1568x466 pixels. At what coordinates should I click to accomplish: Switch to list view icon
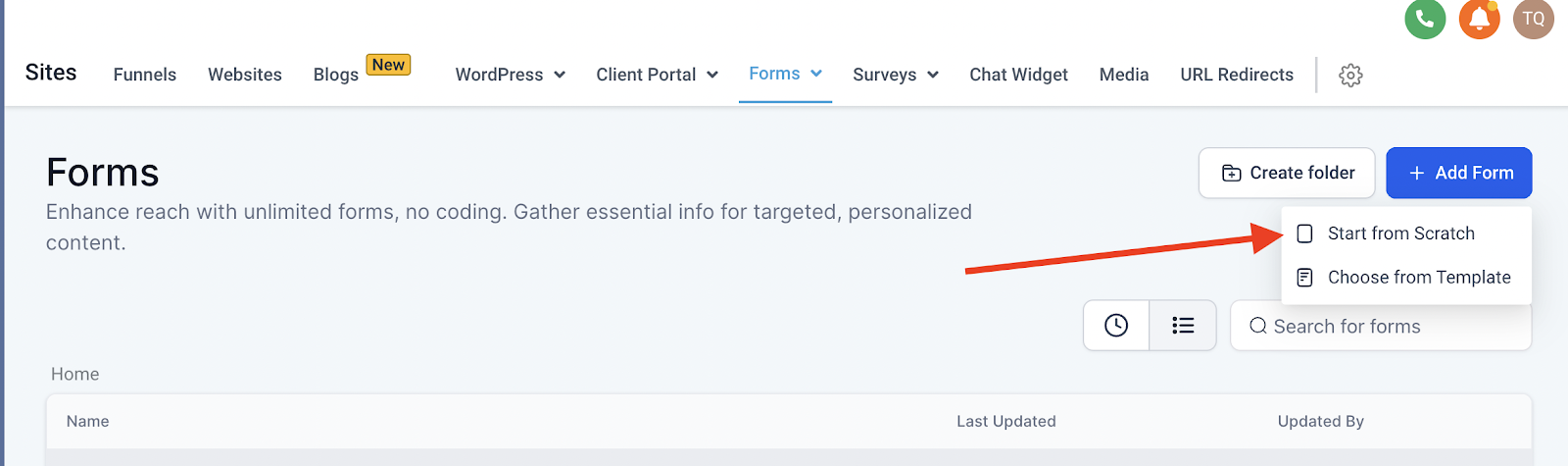[1183, 326]
